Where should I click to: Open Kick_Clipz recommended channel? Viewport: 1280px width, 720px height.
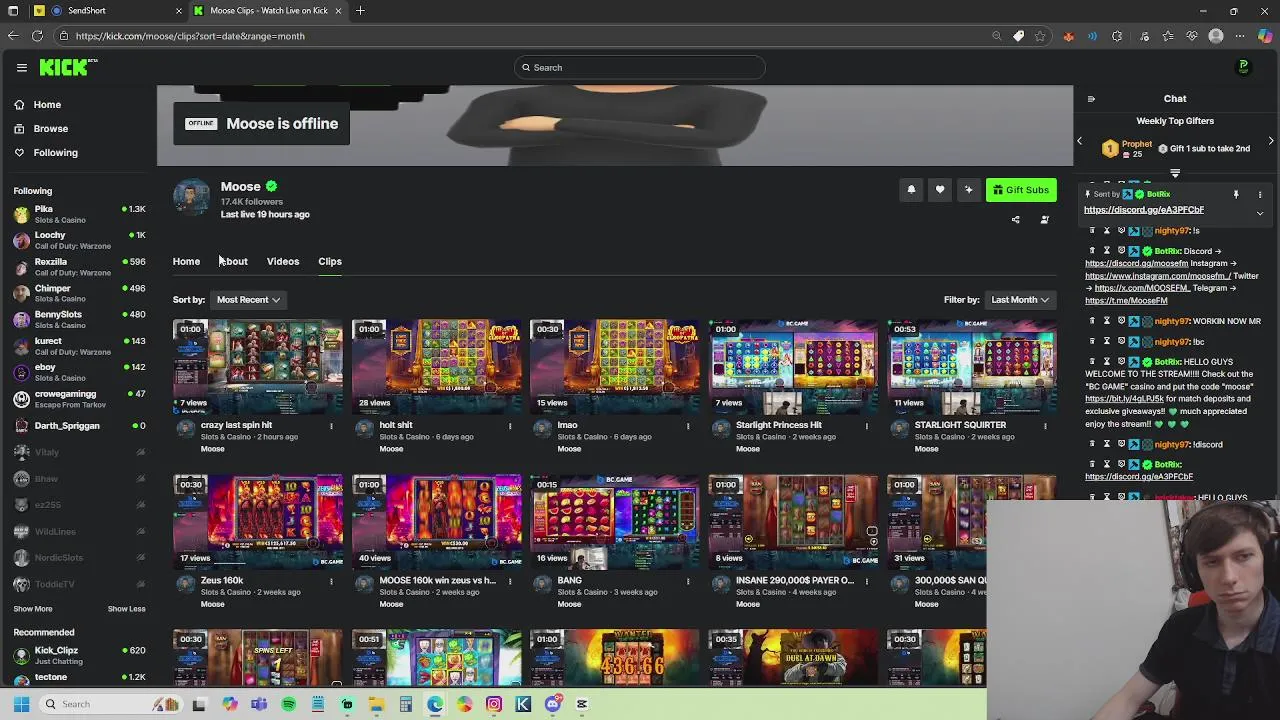click(x=78, y=655)
